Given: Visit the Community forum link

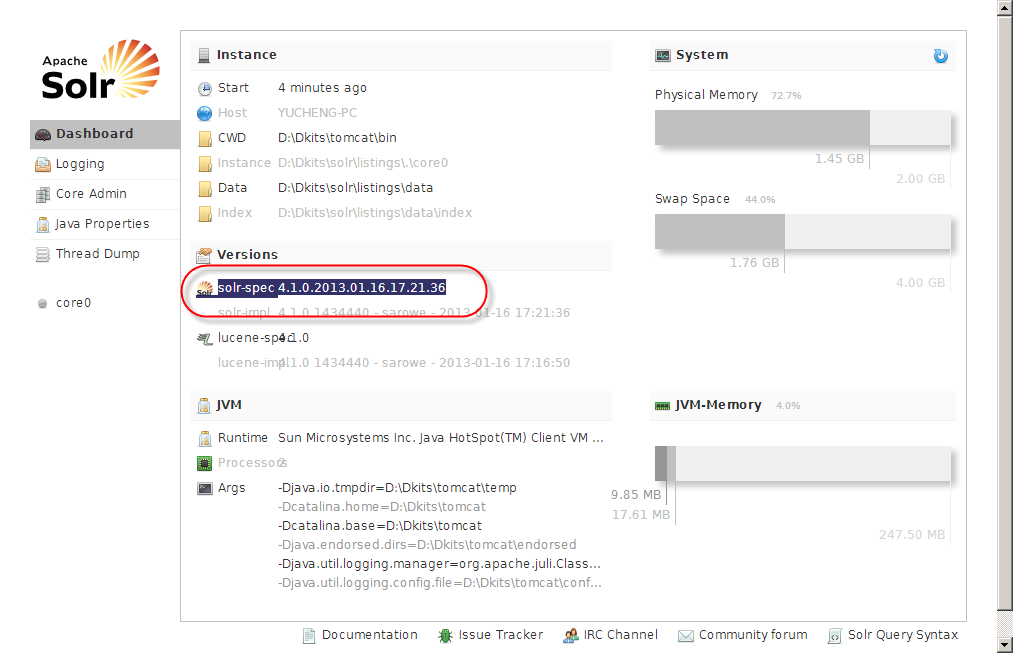Looking at the screenshot, I should (x=753, y=635).
